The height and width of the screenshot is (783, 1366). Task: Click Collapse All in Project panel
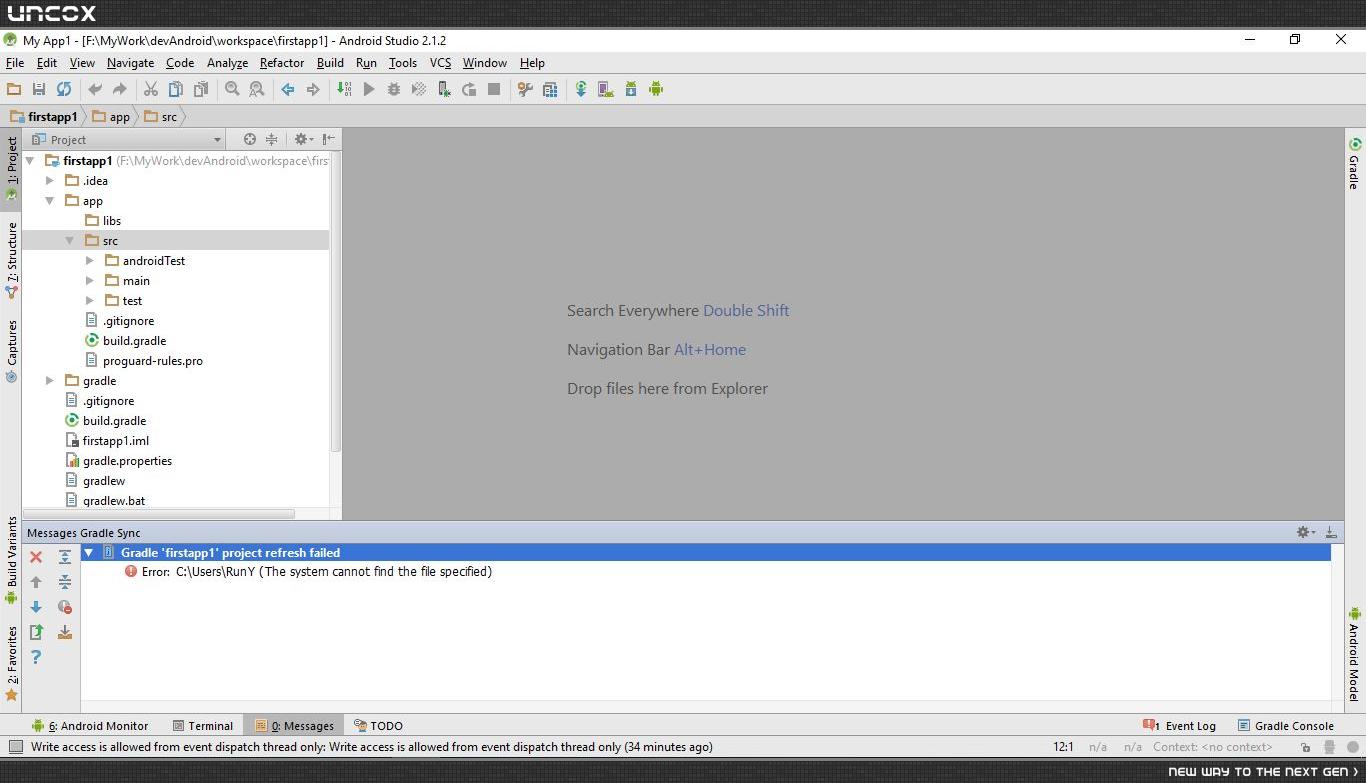click(271, 139)
